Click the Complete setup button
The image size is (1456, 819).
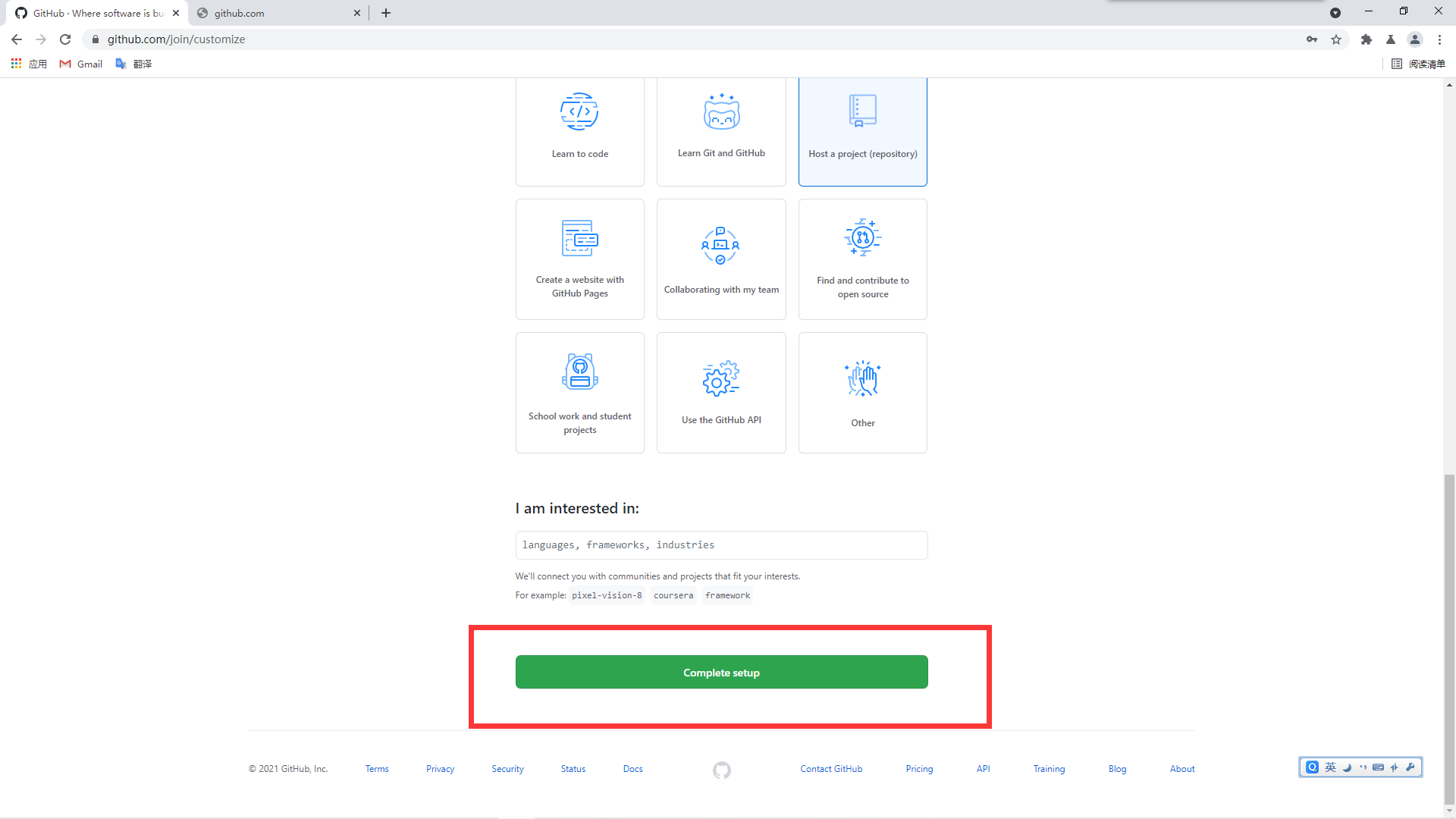(721, 673)
